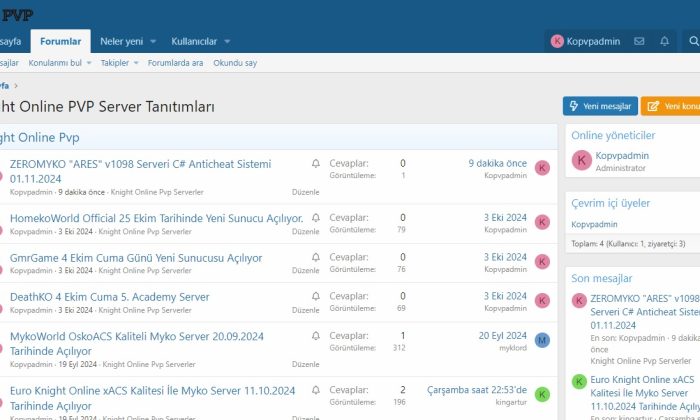This screenshot has height=420, width=700.
Task: Click the Yeni mesajlar button
Action: [599, 106]
